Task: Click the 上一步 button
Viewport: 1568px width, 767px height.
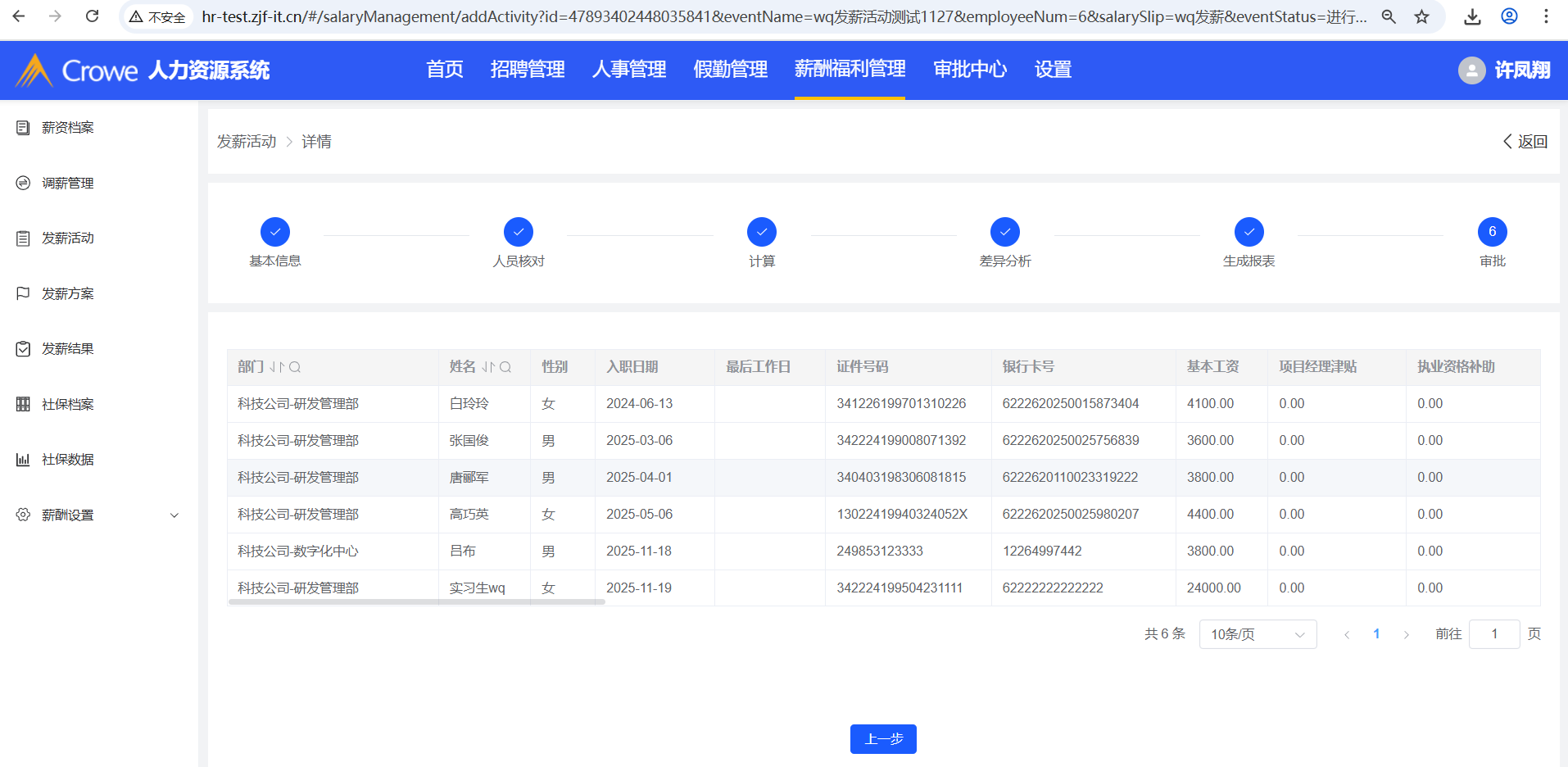Action: (882, 739)
